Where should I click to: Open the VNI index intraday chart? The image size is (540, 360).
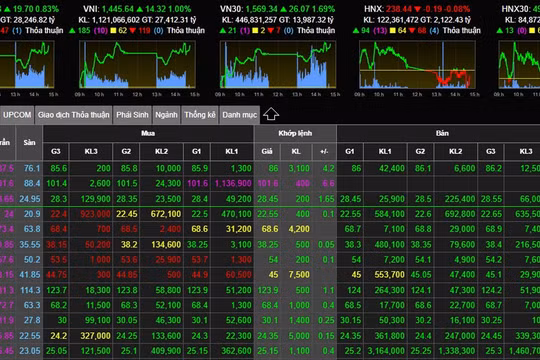coord(137,64)
